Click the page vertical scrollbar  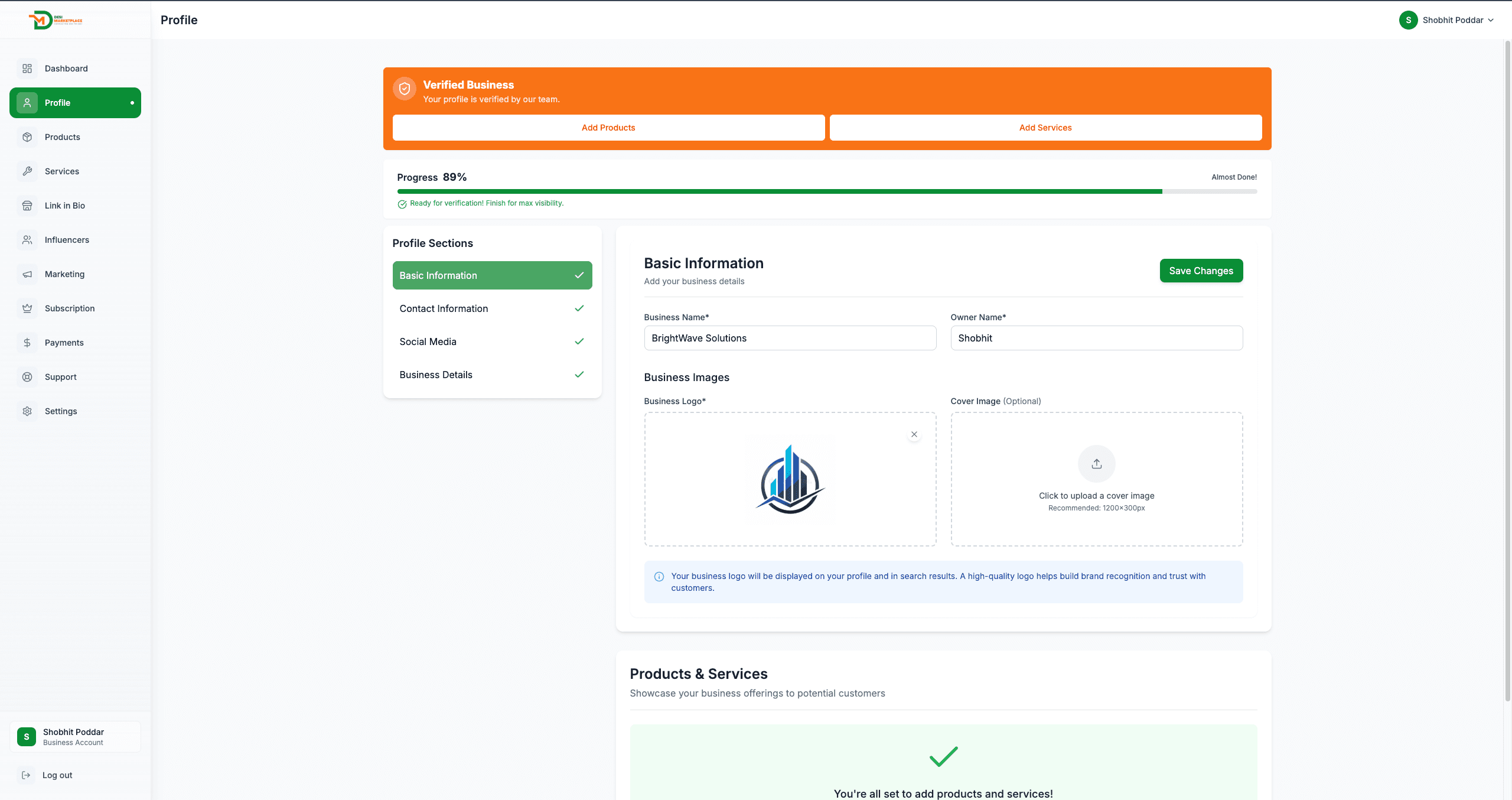[x=1507, y=371]
